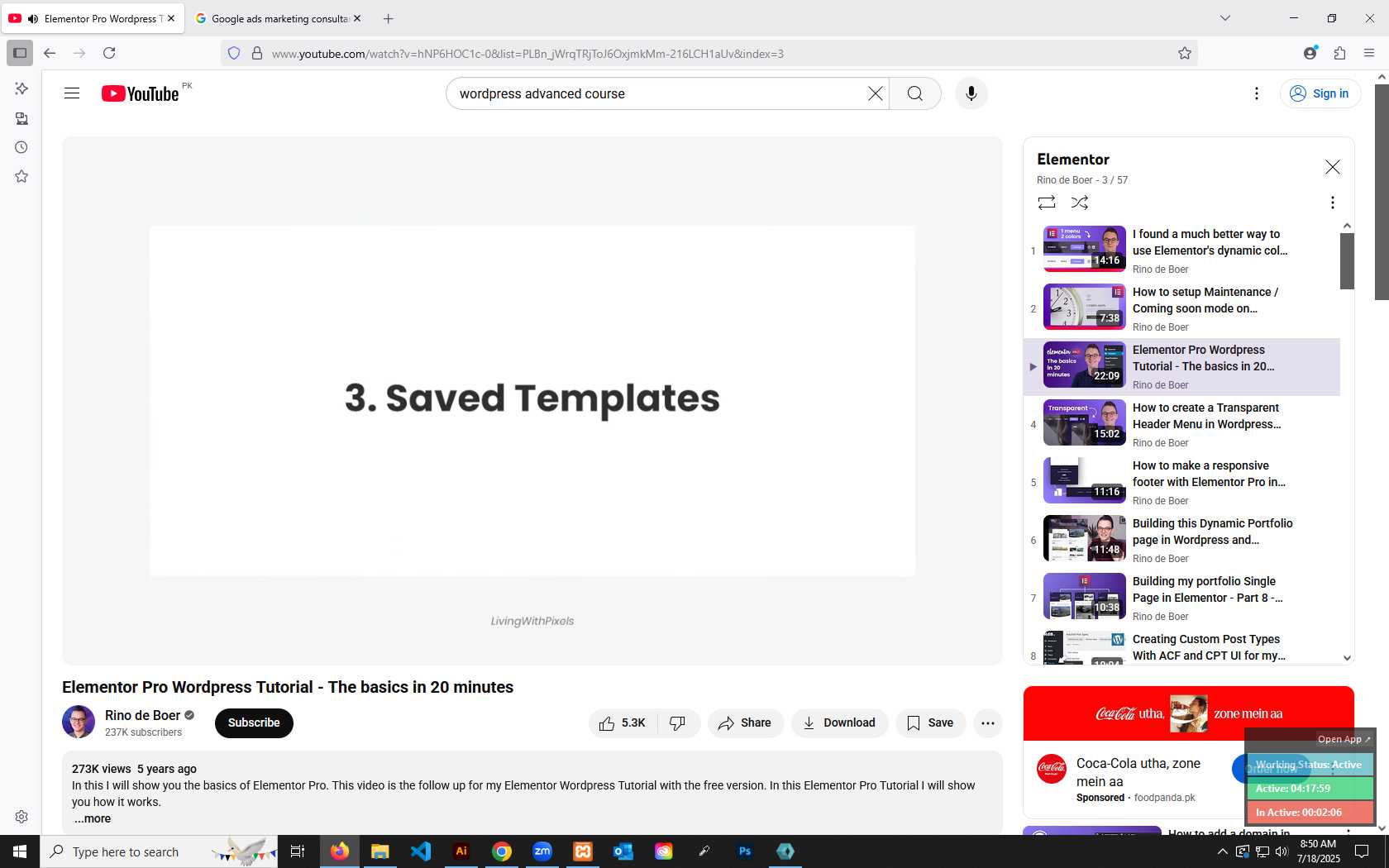Open Rino de Boer channel name
The width and height of the screenshot is (1389, 868).
142,715
